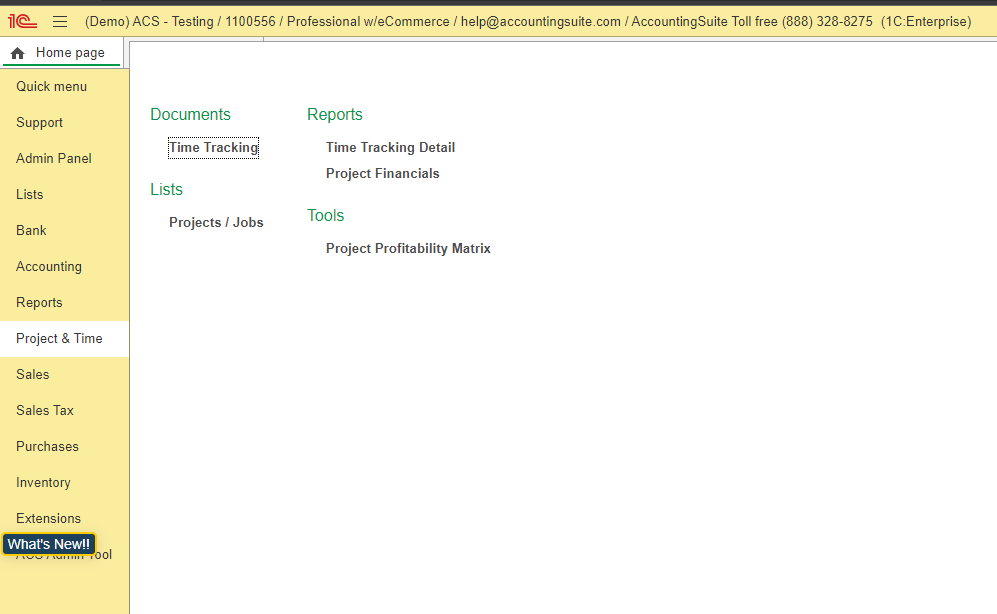Open the Time Tracking Detail report

click(x=390, y=147)
